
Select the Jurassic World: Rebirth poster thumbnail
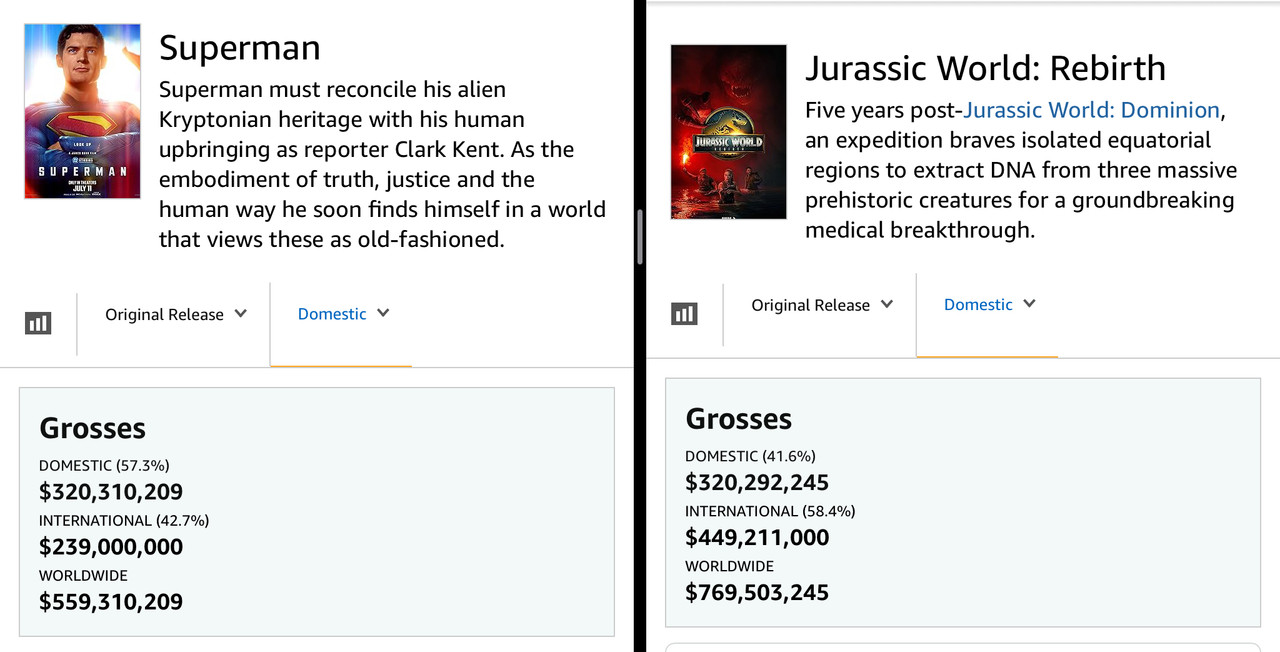coord(728,131)
